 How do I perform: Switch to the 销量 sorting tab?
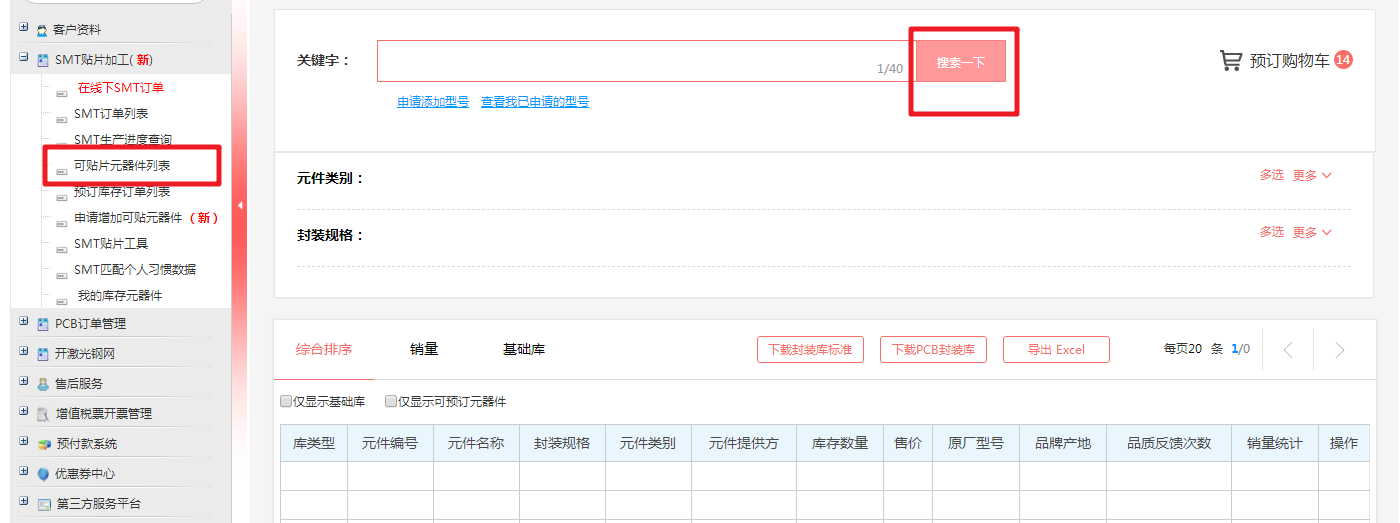[424, 349]
